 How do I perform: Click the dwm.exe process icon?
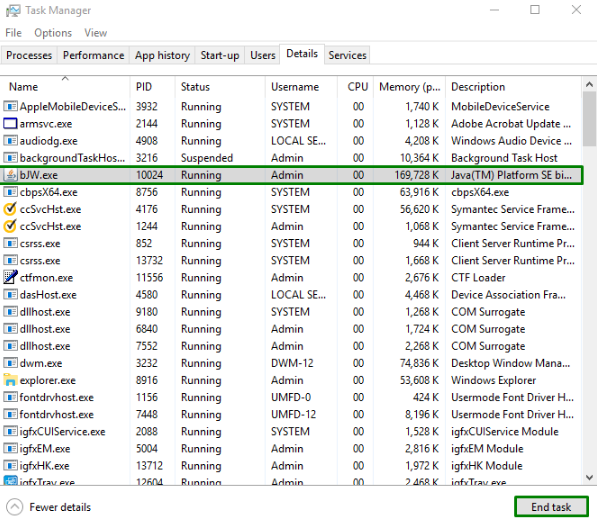point(10,363)
